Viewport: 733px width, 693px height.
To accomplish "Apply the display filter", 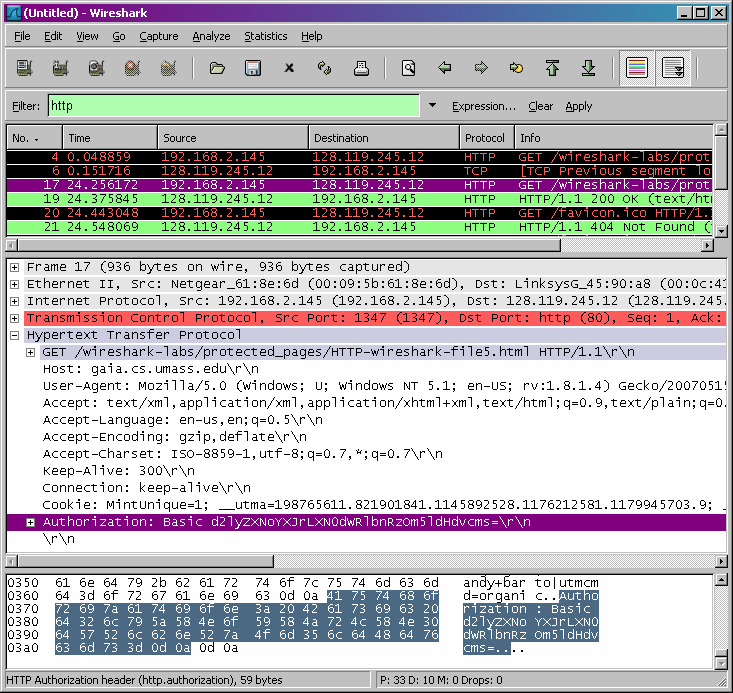I will [579, 106].
